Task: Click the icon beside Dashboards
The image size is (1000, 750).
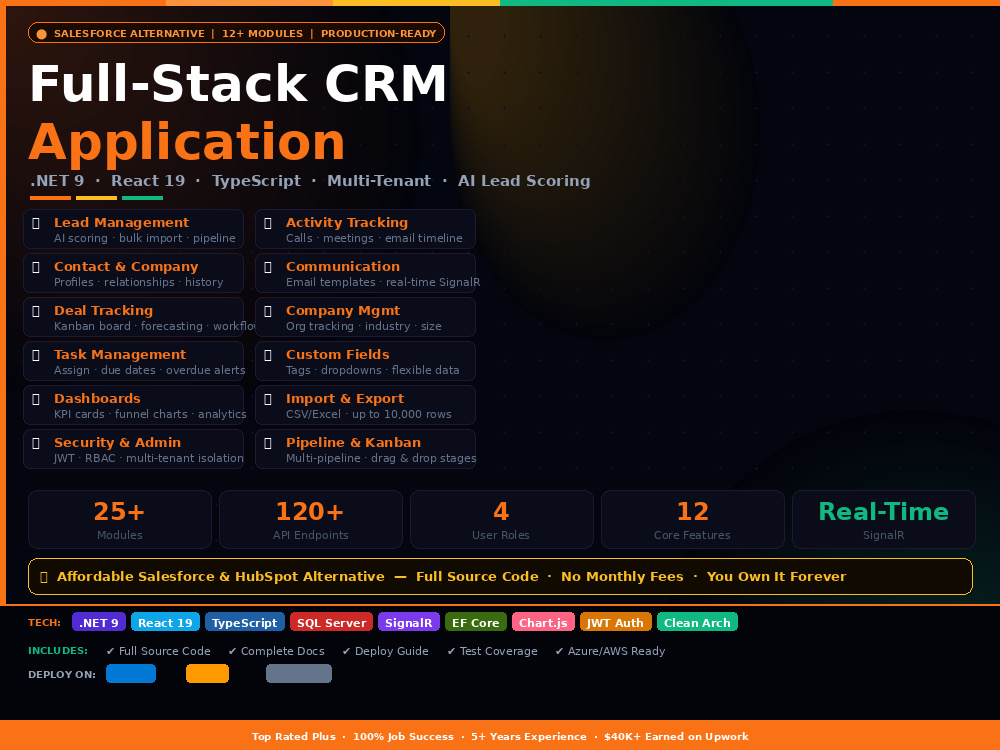Action: [x=36, y=399]
